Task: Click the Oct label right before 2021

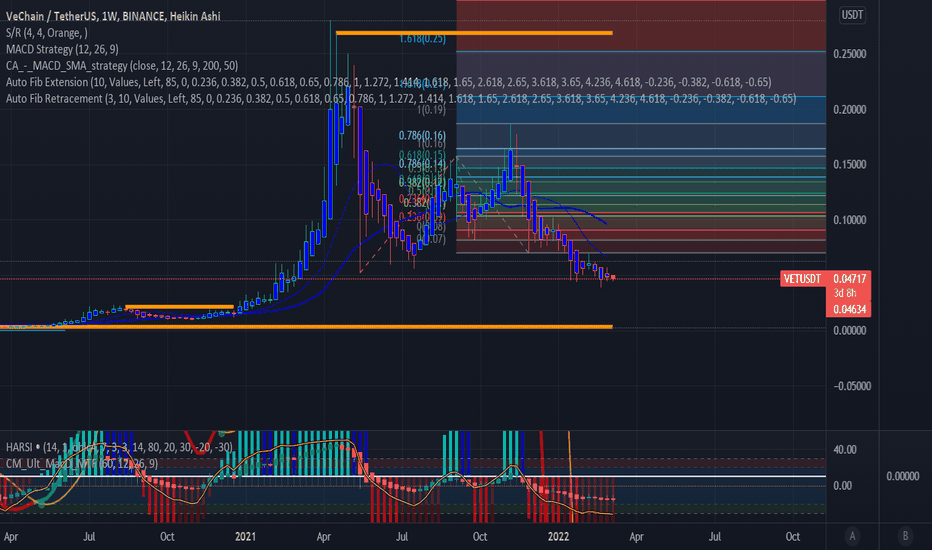Action: point(167,536)
